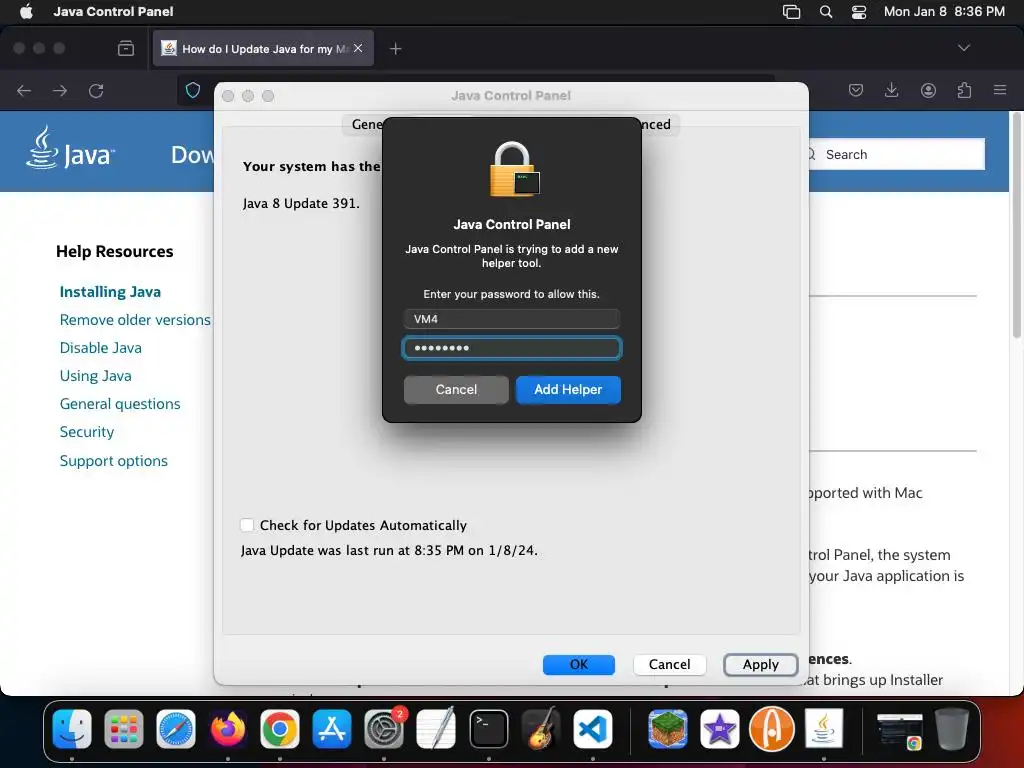
Task: Switch to the General tab
Action: pyautogui.click(x=364, y=124)
